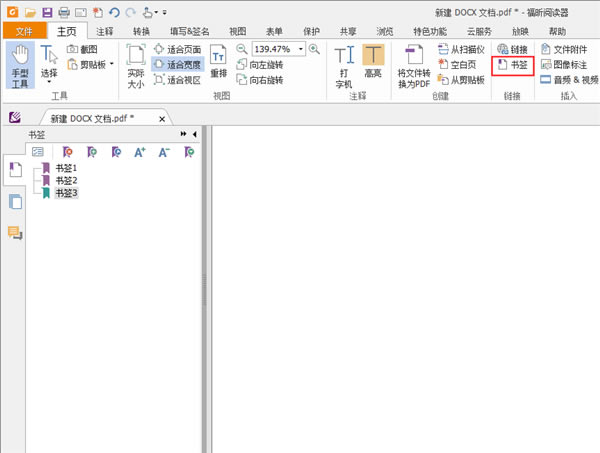
Task: Collapse the bookmark panel with arrow
Action: (195, 134)
